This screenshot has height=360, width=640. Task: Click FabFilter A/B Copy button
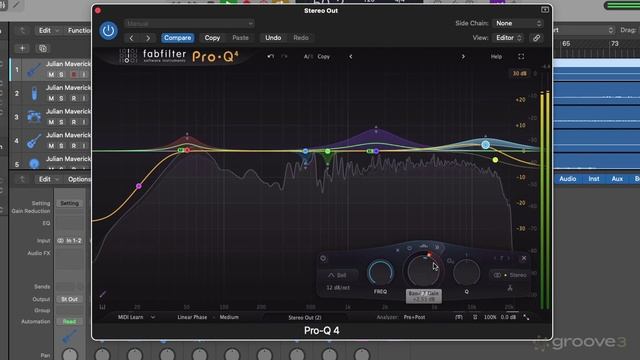[x=324, y=57]
